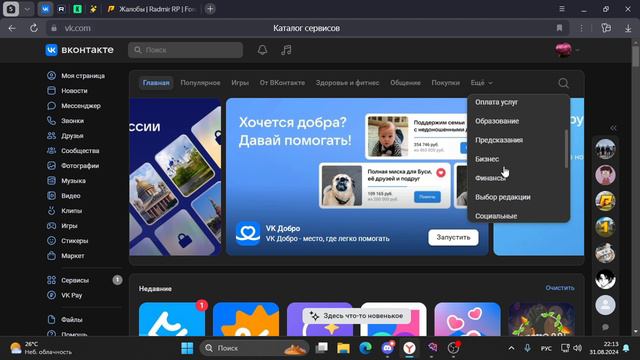Image resolution: width=640 pixels, height=360 pixels.
Task: Click the Windows taskbar Поиск box
Action: (254, 348)
